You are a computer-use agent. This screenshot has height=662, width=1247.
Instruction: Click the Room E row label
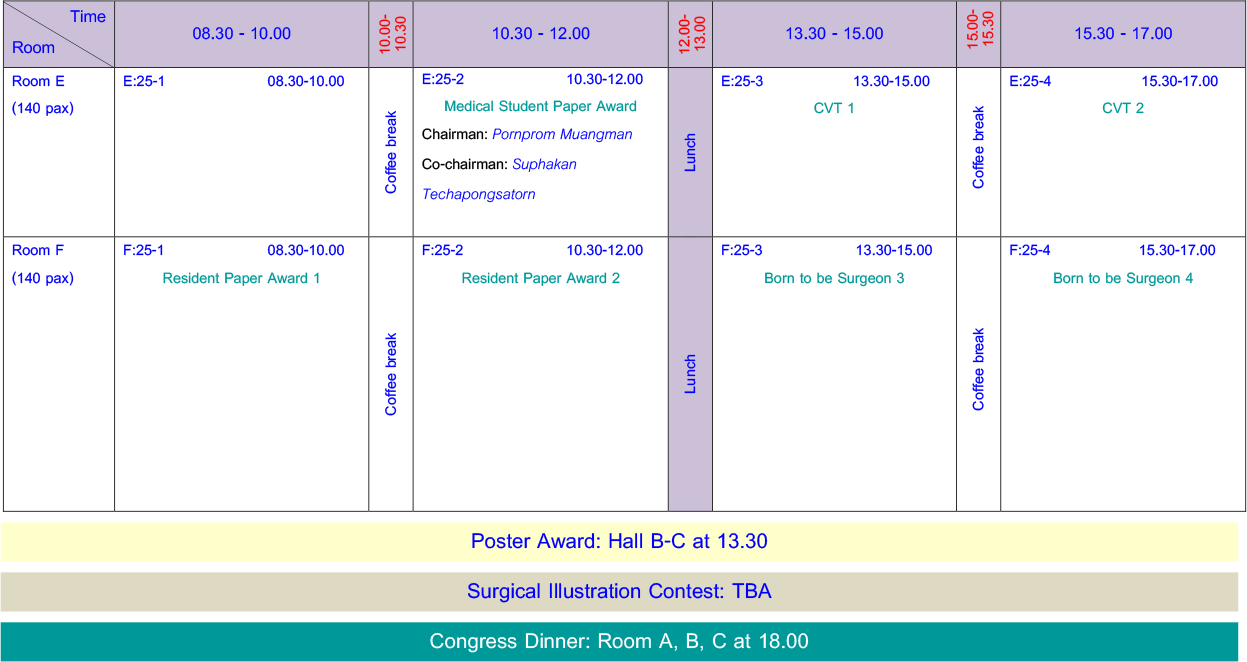tap(38, 82)
